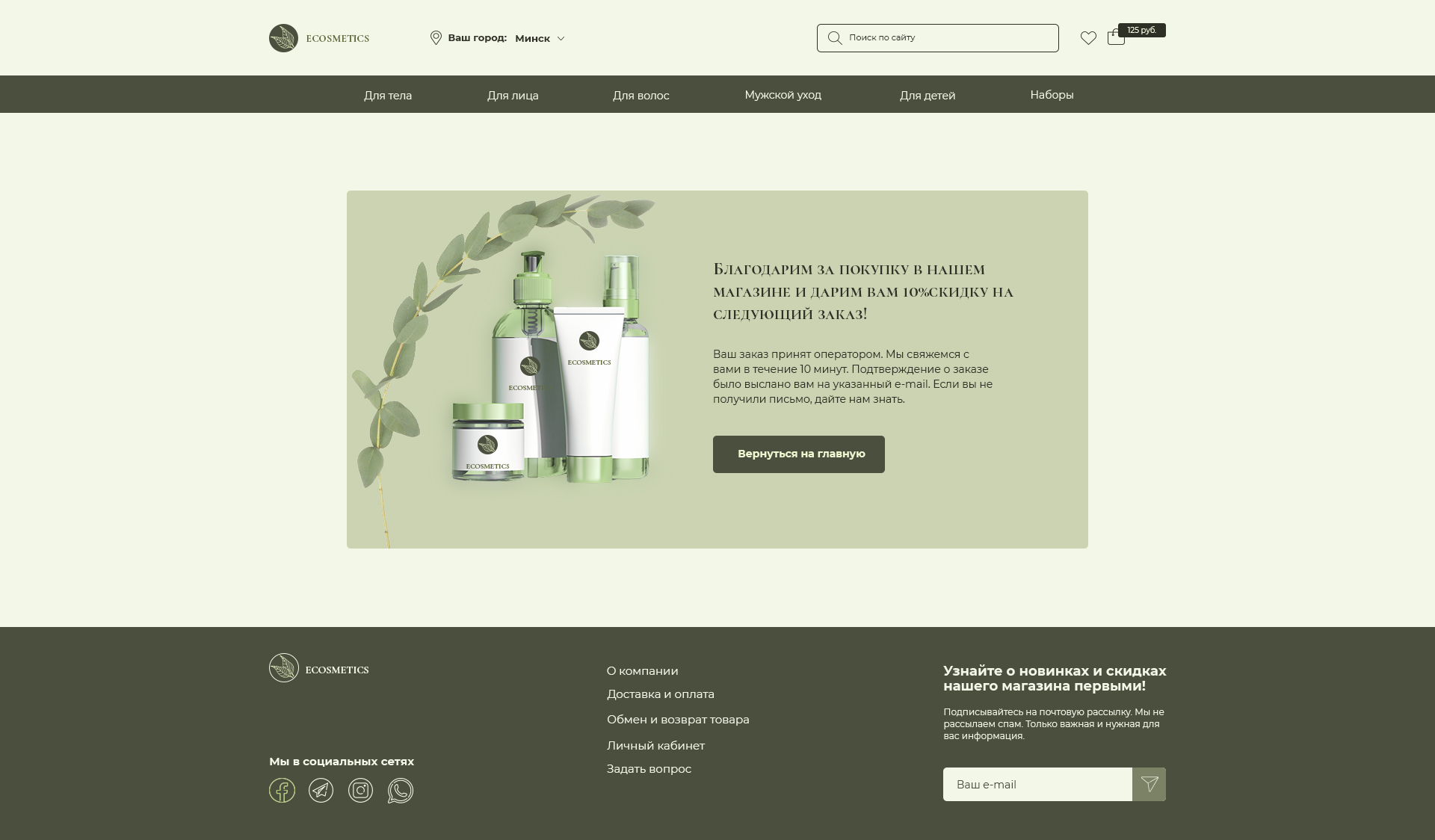
Task: Open the wishlist heart icon
Action: click(x=1088, y=38)
